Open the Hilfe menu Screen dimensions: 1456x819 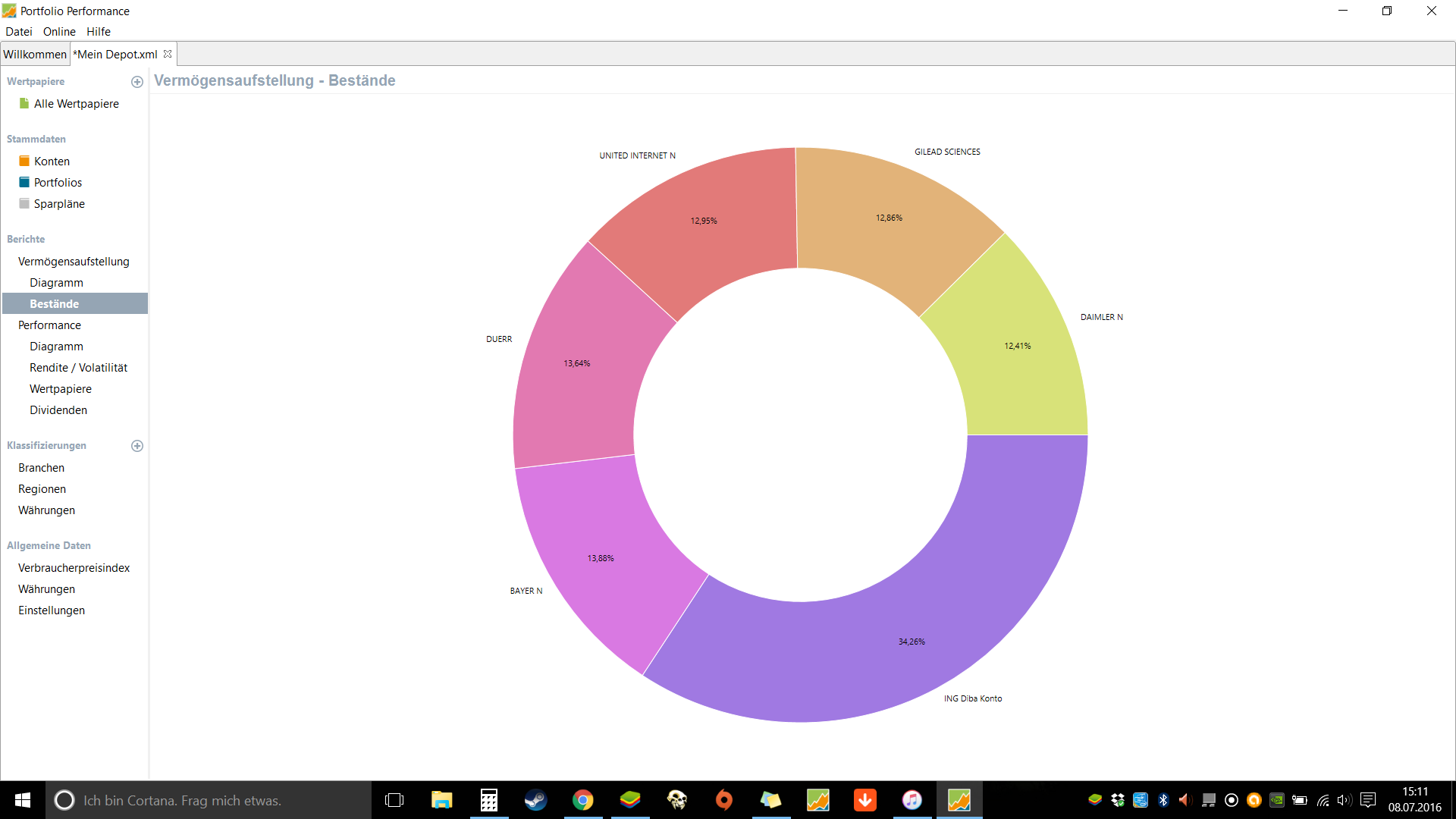coord(99,32)
